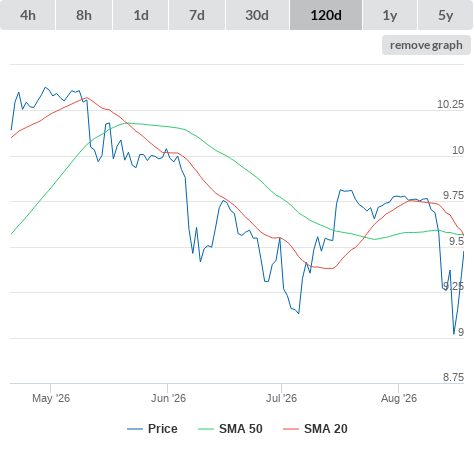Switch to the 1d range
The height and width of the screenshot is (455, 474).
tap(141, 15)
